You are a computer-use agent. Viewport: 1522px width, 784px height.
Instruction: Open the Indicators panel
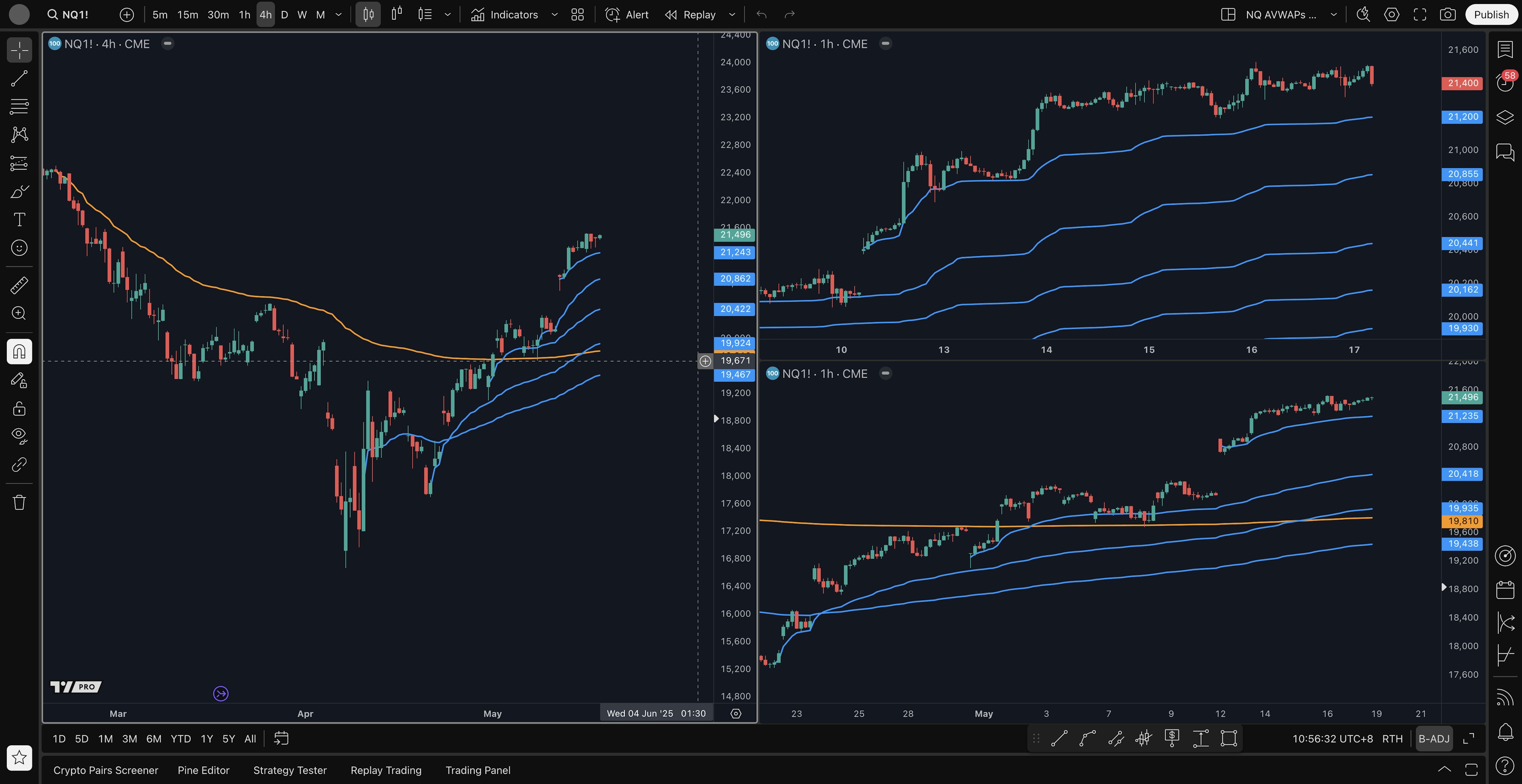click(x=505, y=15)
